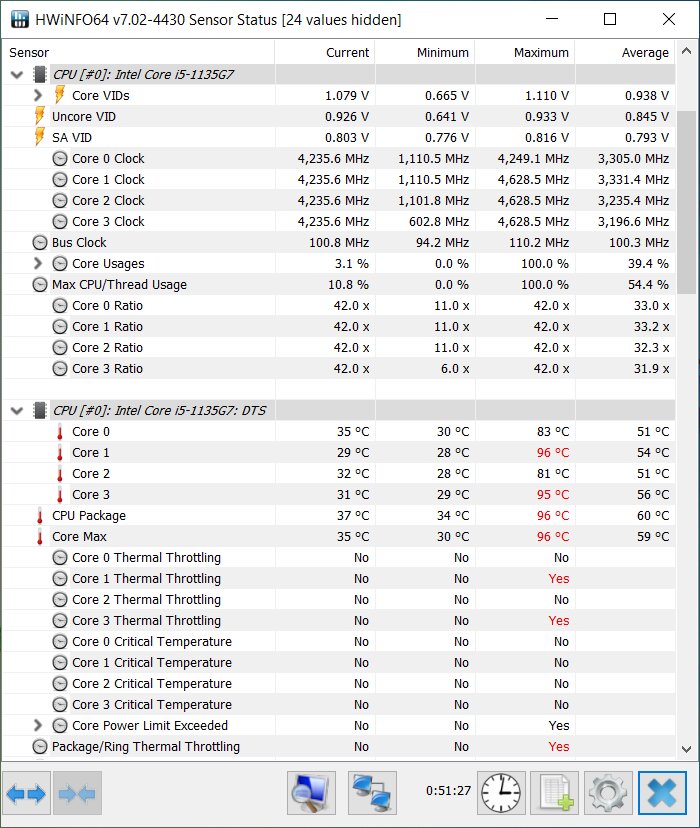
Task: Close sensors with the blue X button
Action: (x=663, y=793)
